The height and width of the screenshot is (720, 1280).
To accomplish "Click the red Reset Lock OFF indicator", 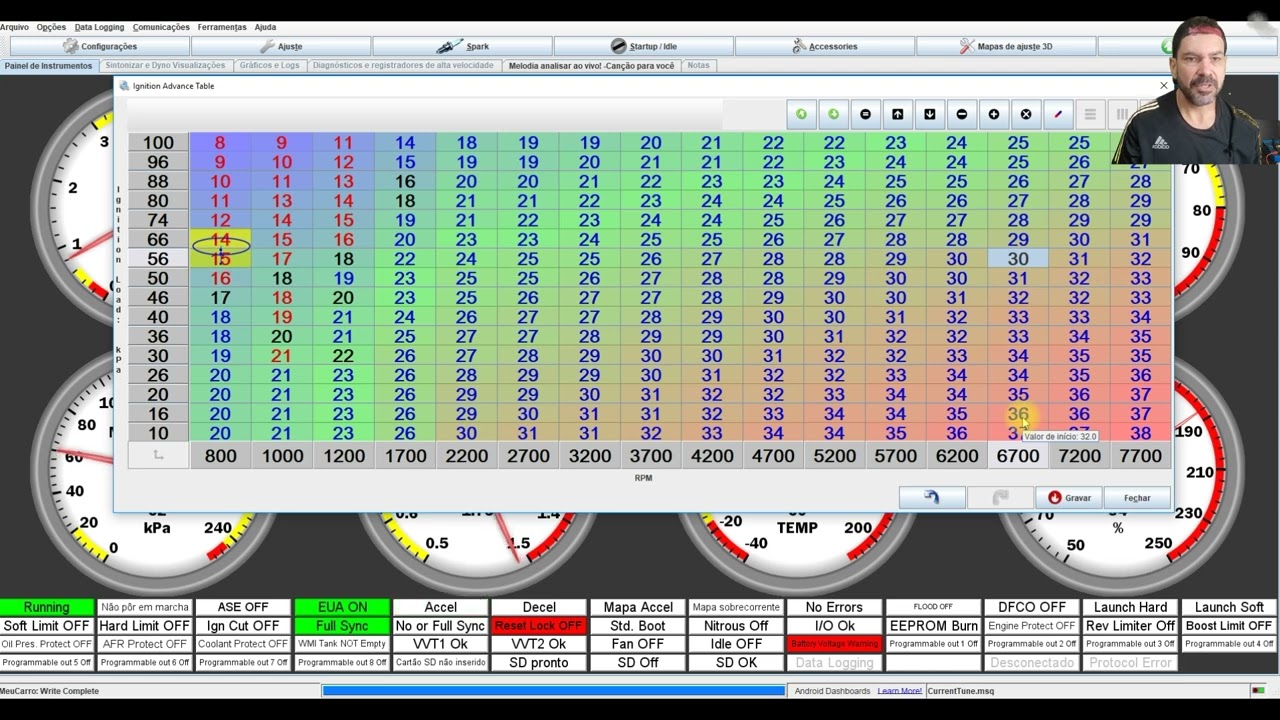I will tap(539, 626).
